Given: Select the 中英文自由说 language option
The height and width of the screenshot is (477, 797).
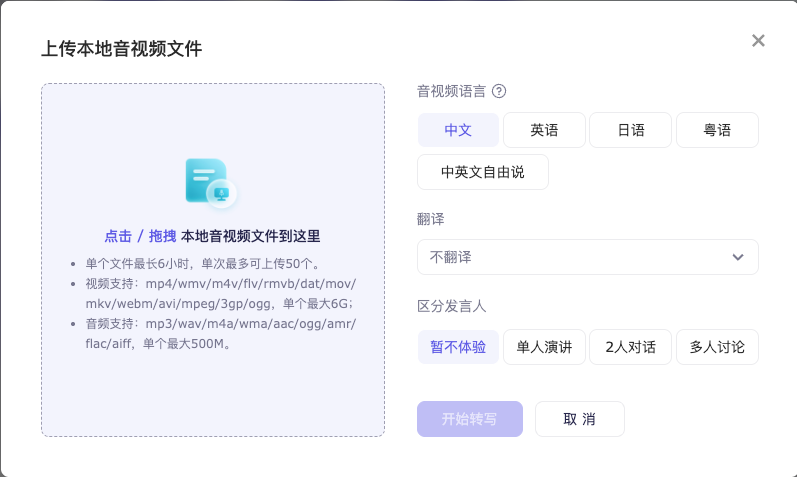Looking at the screenshot, I should (482, 172).
